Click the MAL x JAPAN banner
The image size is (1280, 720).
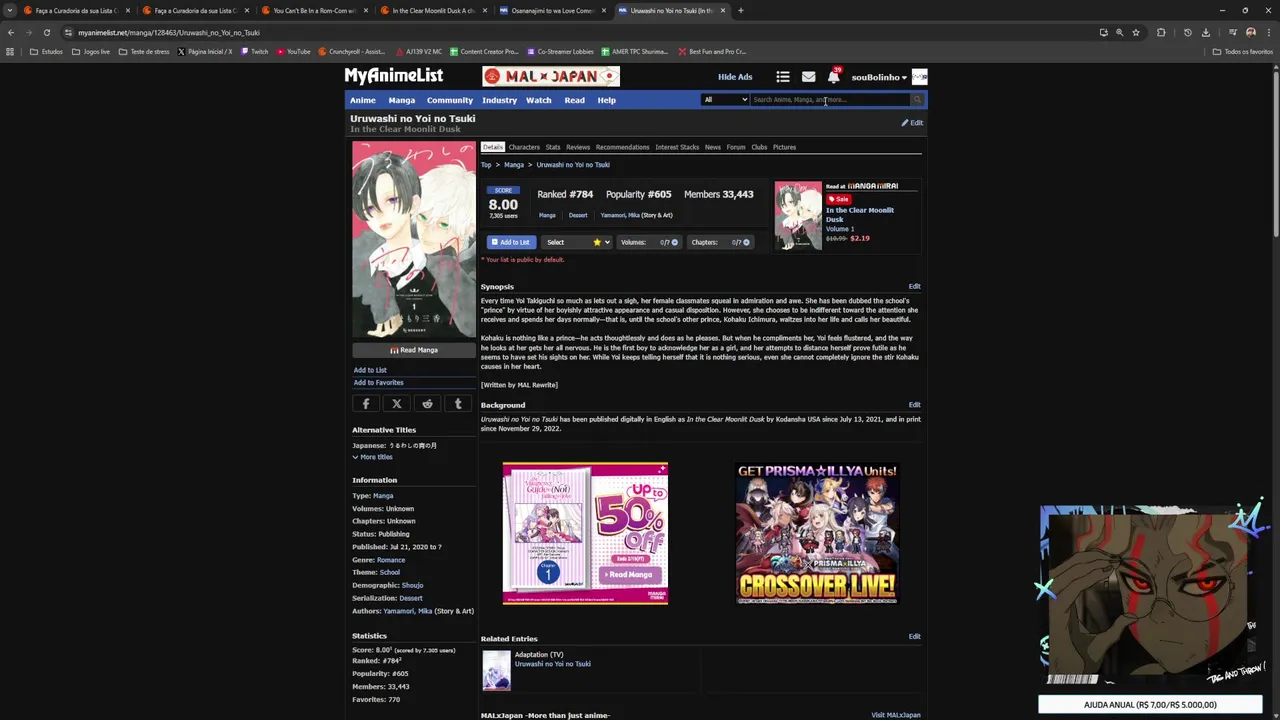click(551, 76)
